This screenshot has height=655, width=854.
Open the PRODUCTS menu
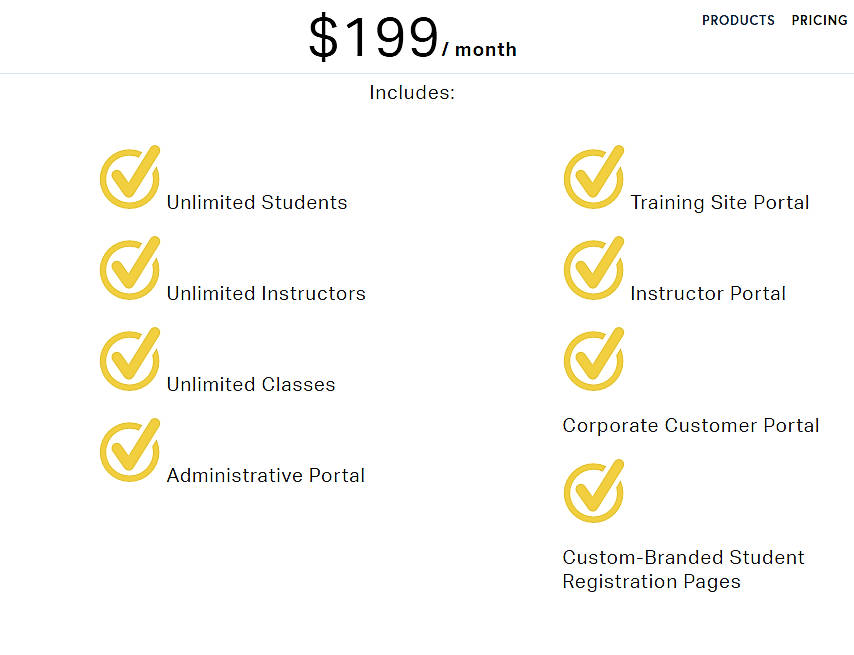click(x=738, y=20)
